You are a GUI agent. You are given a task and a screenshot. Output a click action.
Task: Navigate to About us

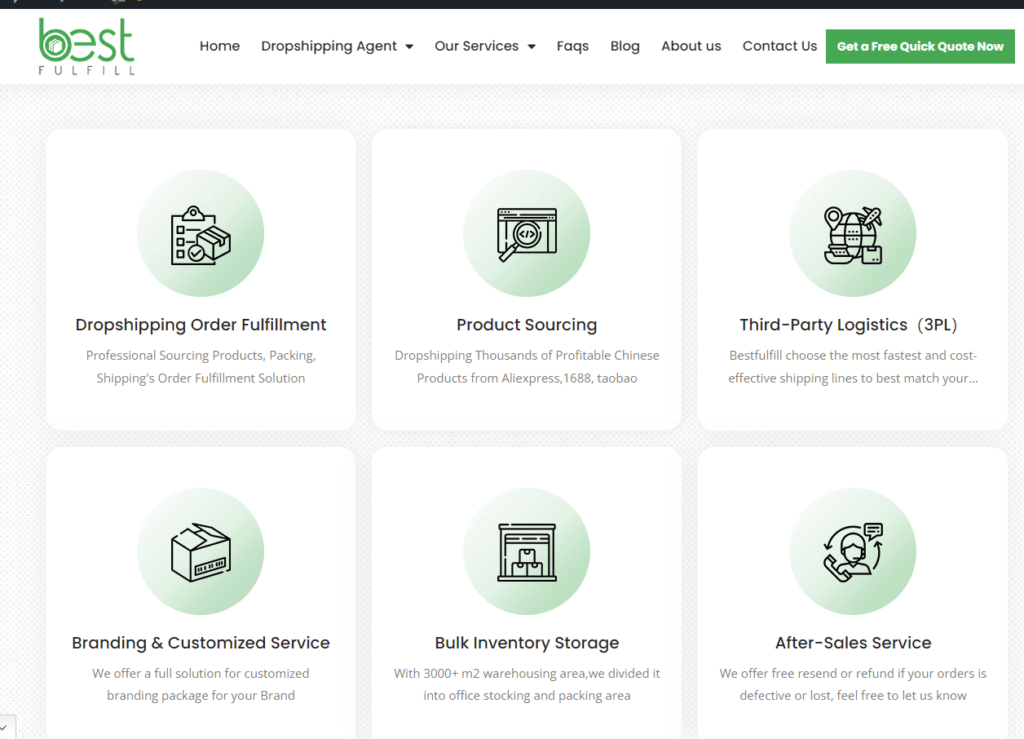[x=691, y=46]
